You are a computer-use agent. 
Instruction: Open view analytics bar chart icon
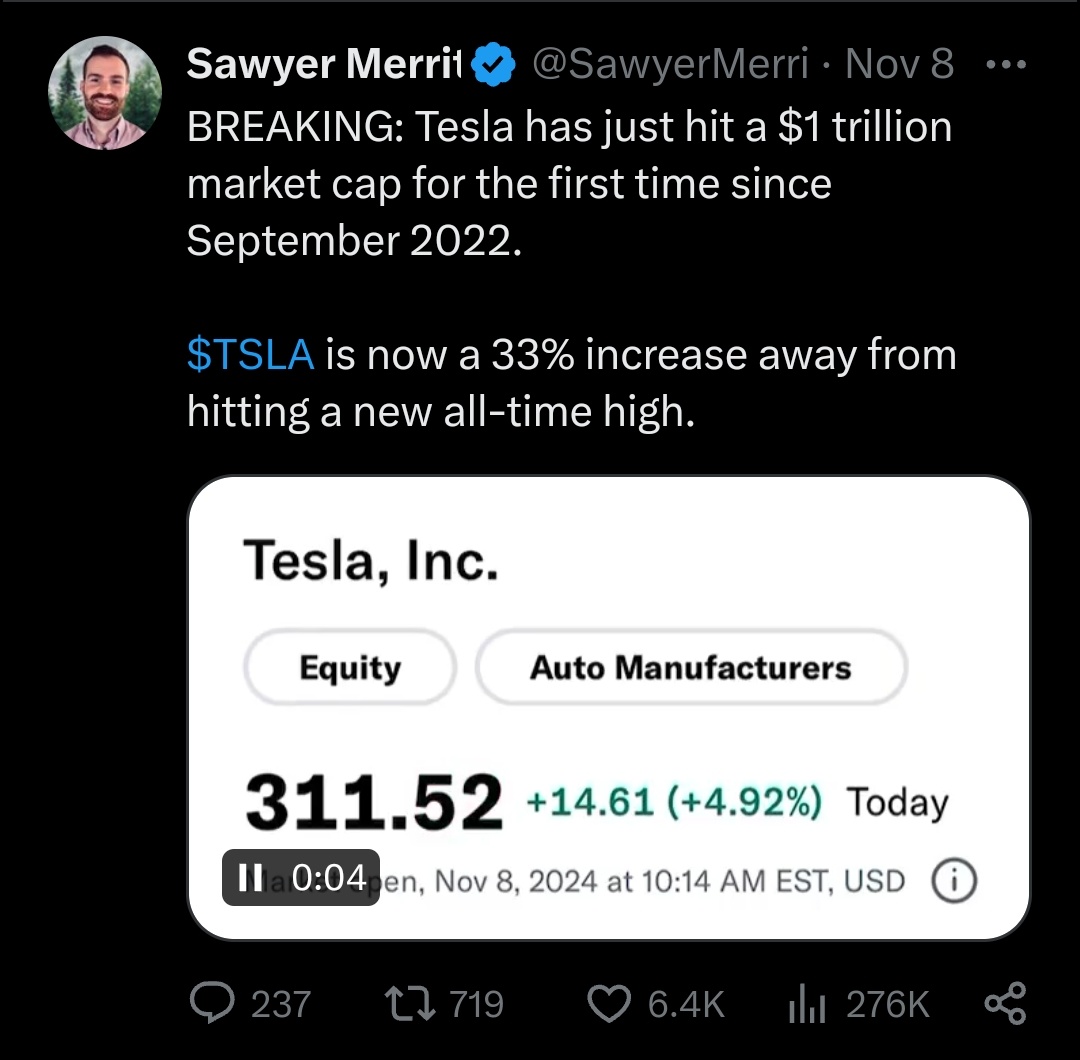(x=807, y=1004)
